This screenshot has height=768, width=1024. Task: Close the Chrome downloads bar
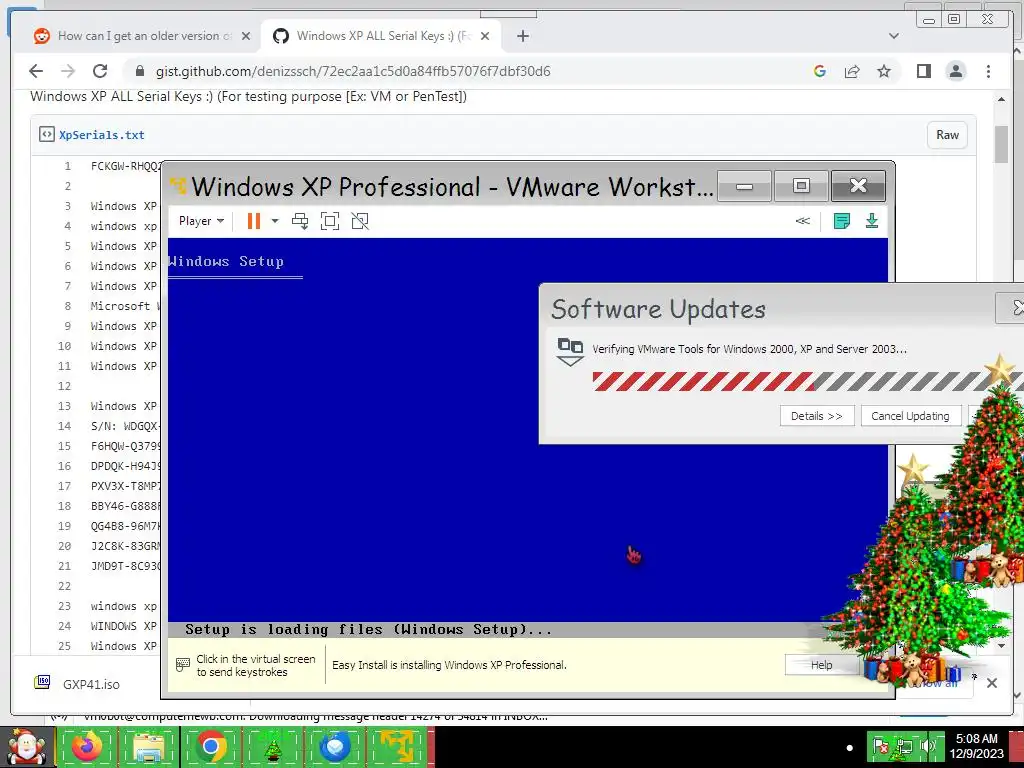(x=992, y=683)
